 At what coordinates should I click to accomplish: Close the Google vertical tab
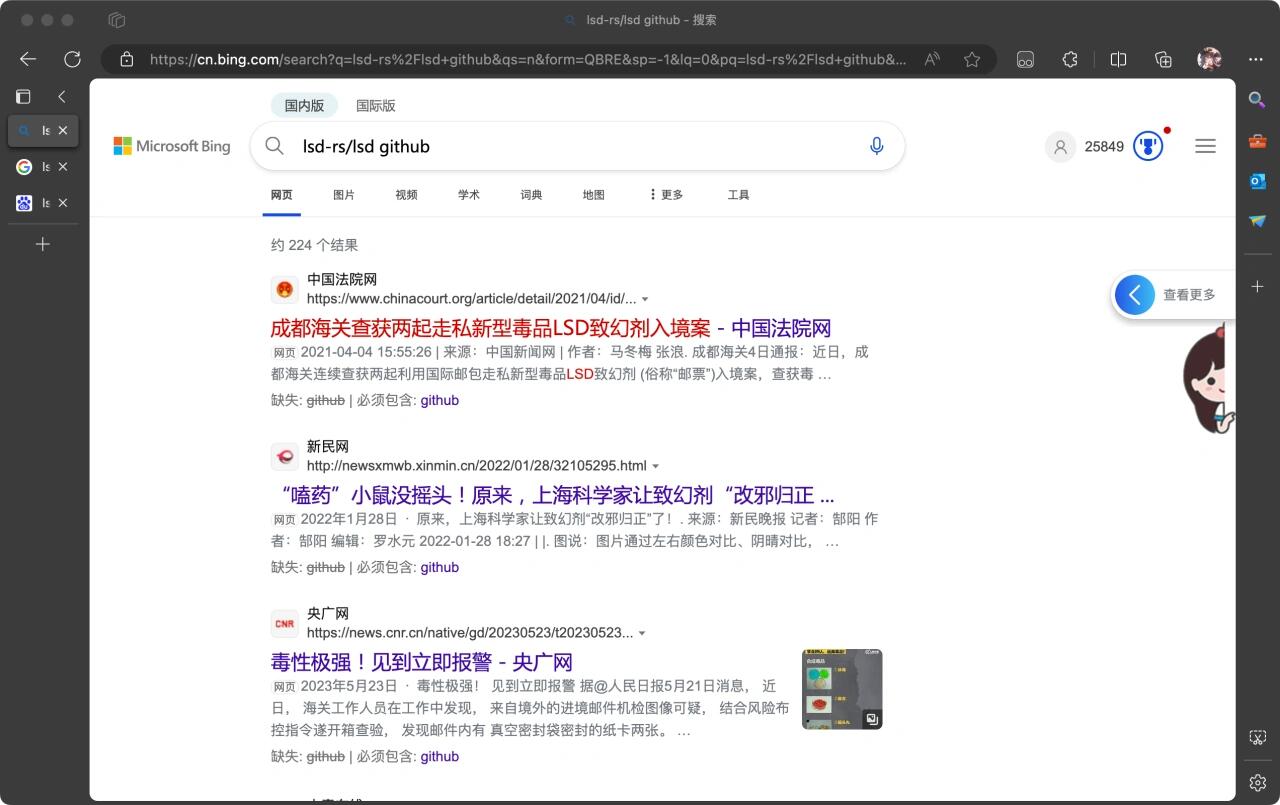pos(63,167)
